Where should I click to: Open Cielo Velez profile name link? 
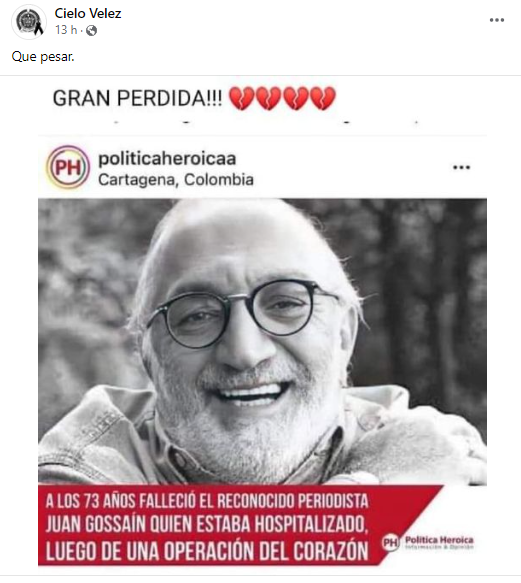(x=88, y=13)
